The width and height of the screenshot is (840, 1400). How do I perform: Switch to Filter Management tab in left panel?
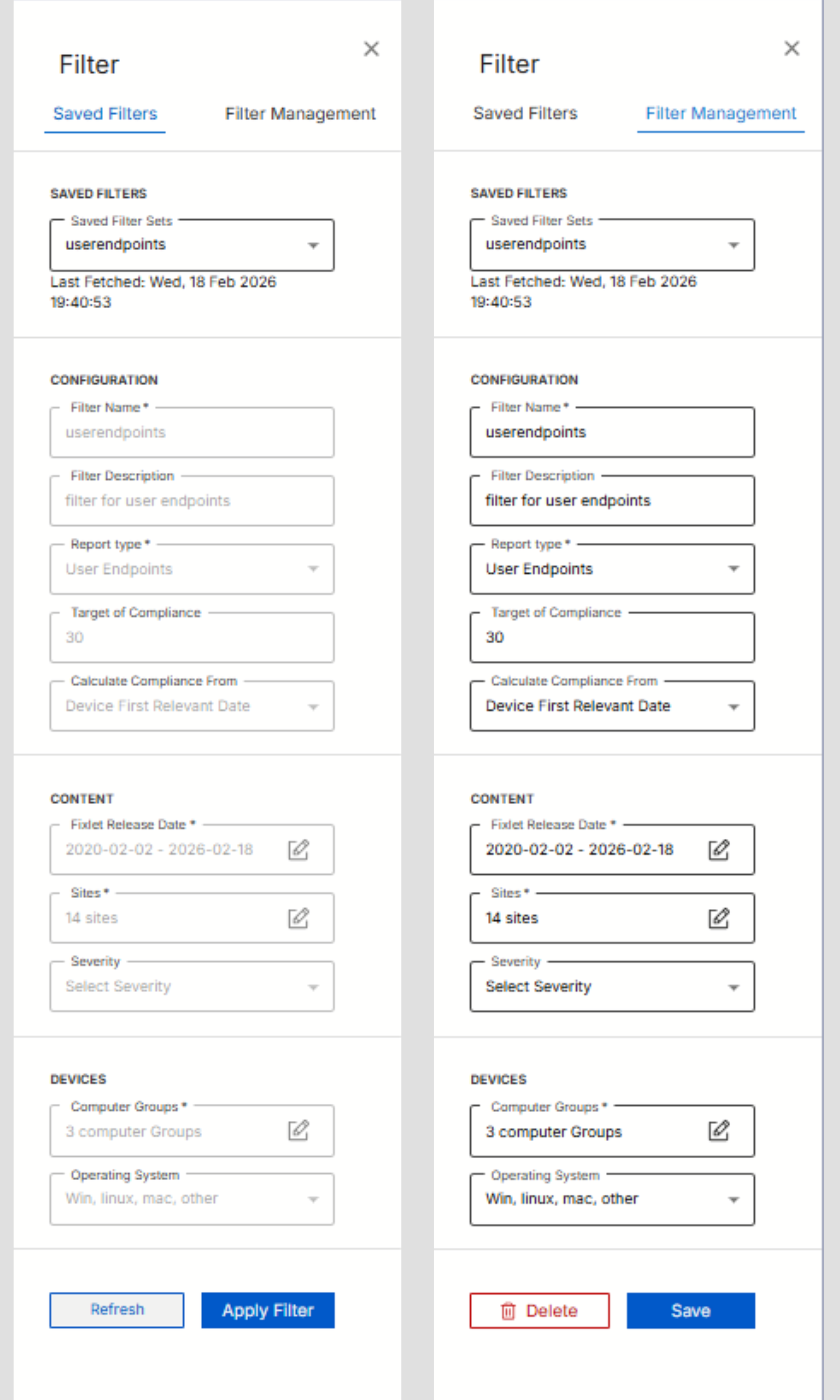[x=300, y=114]
